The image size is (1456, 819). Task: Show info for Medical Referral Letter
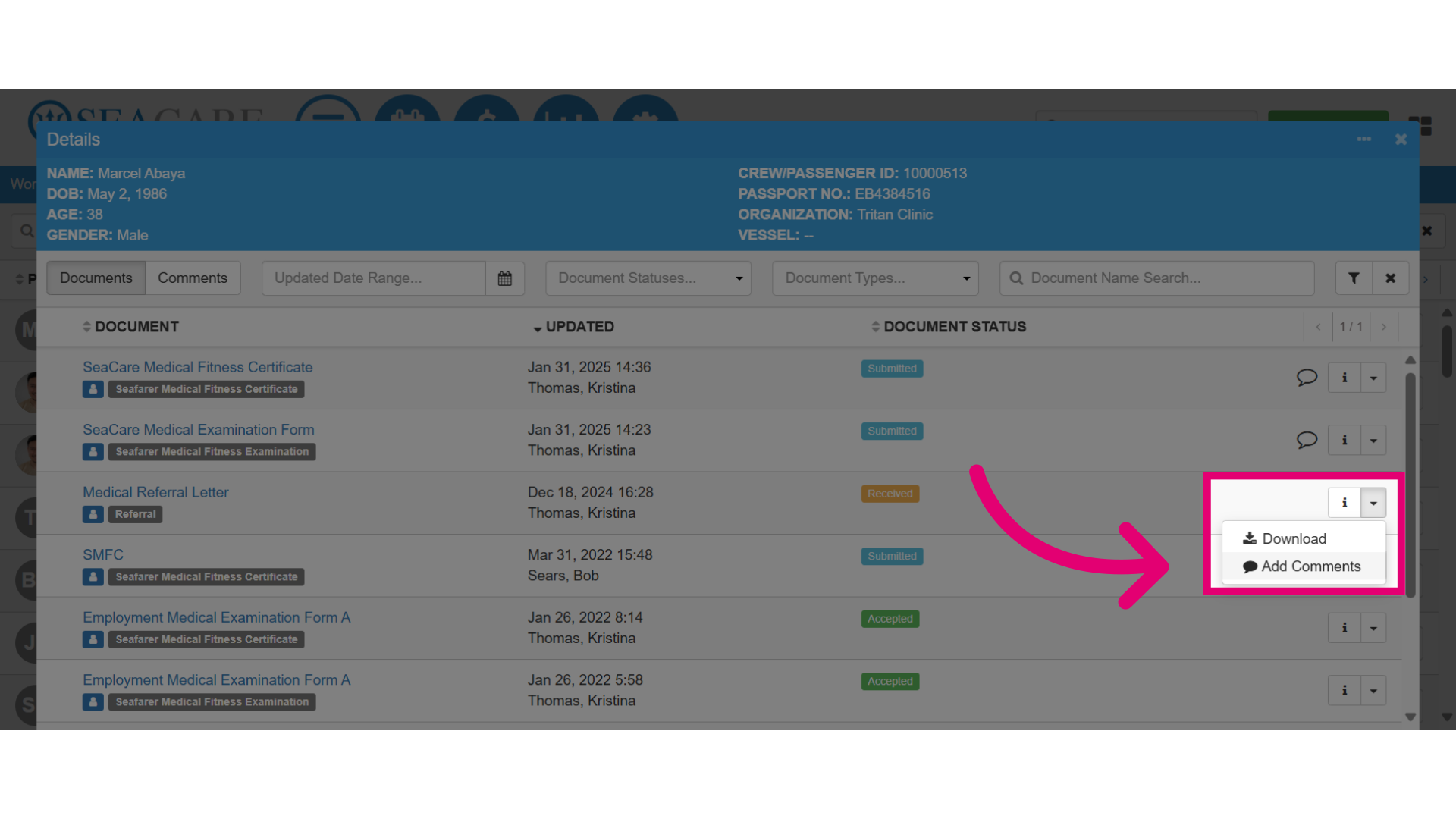1345,503
